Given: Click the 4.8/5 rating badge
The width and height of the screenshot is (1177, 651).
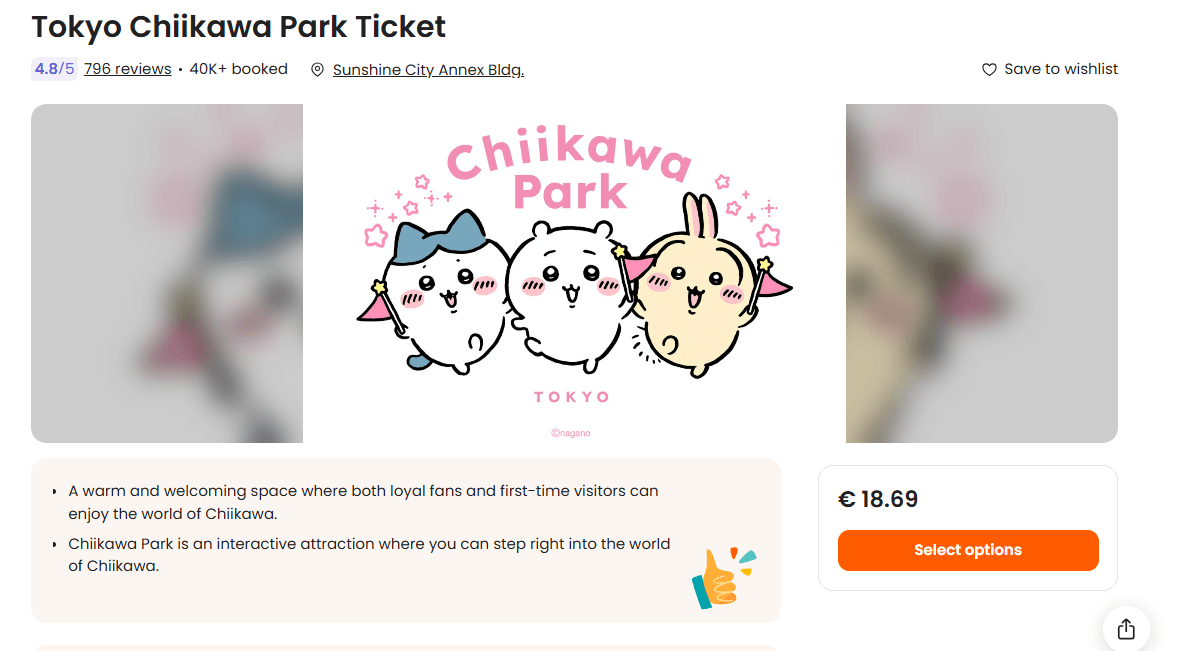Looking at the screenshot, I should [x=54, y=69].
